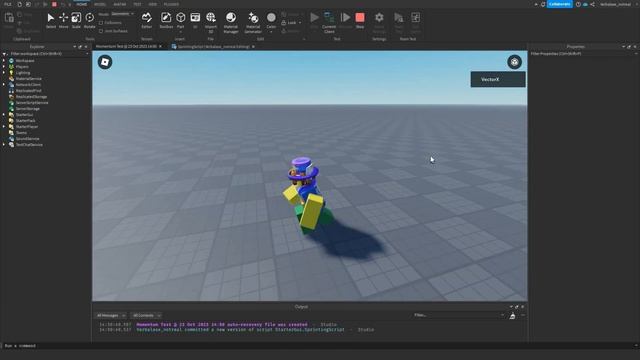Expand the NetworkClient node

(x=4, y=84)
